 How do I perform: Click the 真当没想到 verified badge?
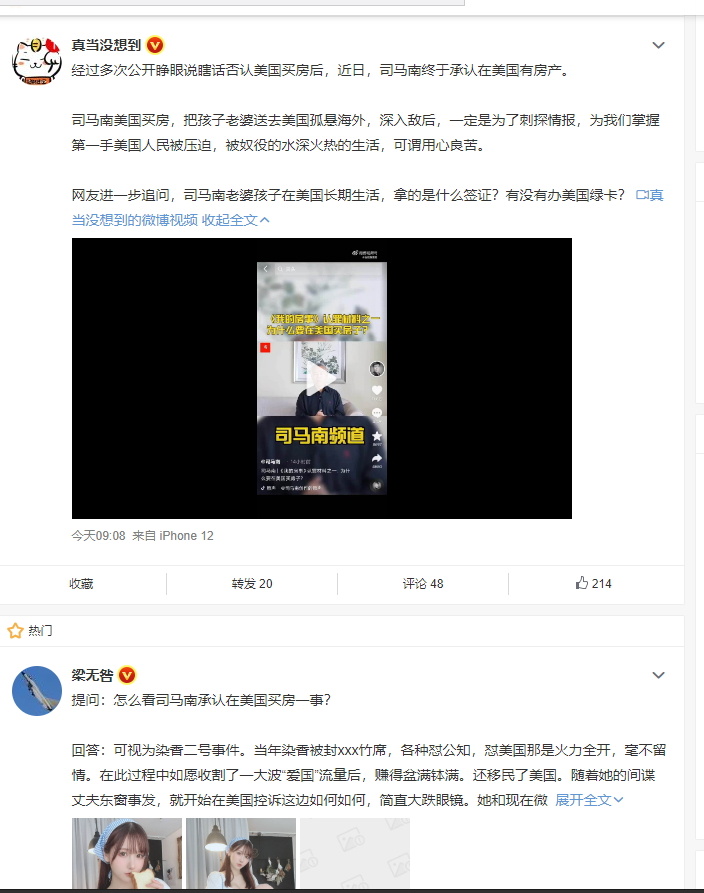click(x=155, y=45)
